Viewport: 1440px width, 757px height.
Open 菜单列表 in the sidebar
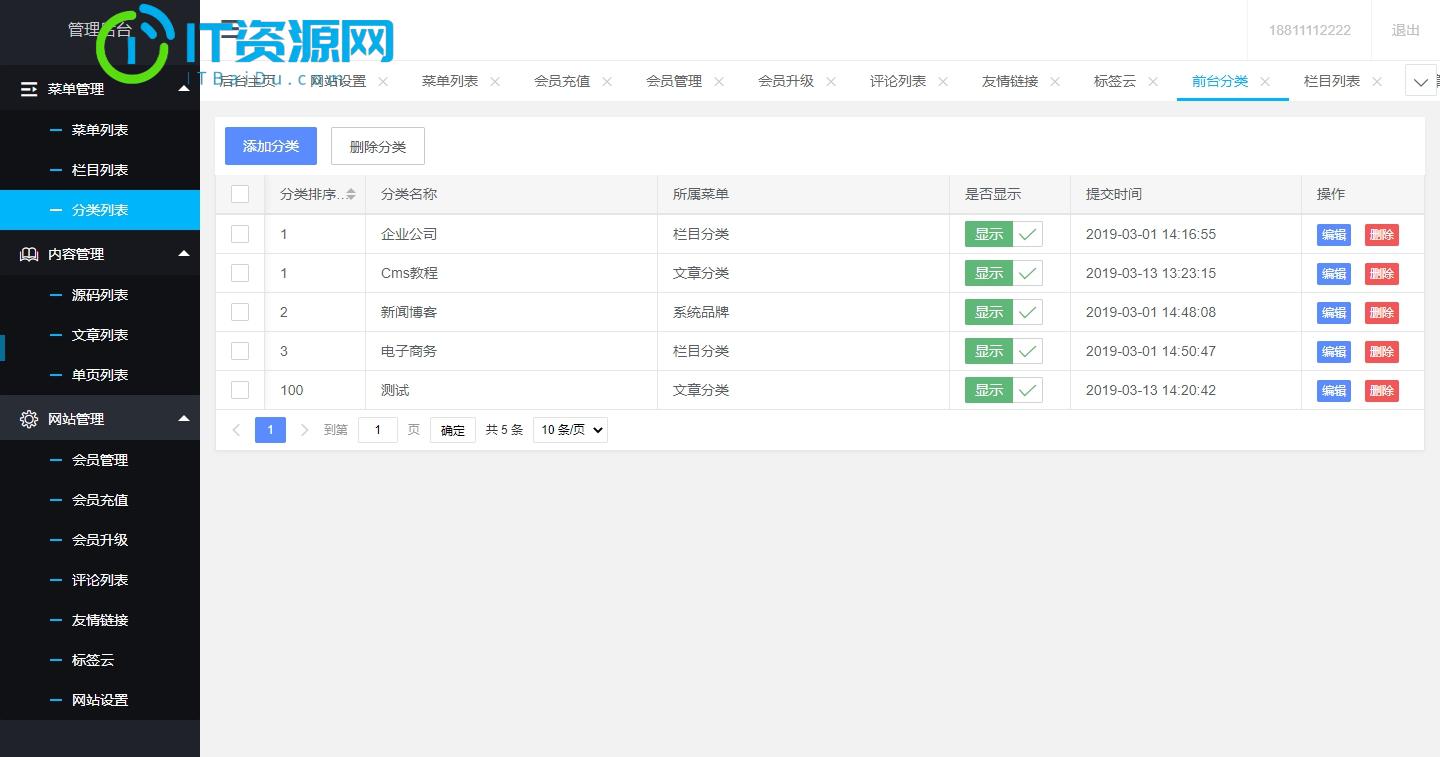click(100, 130)
